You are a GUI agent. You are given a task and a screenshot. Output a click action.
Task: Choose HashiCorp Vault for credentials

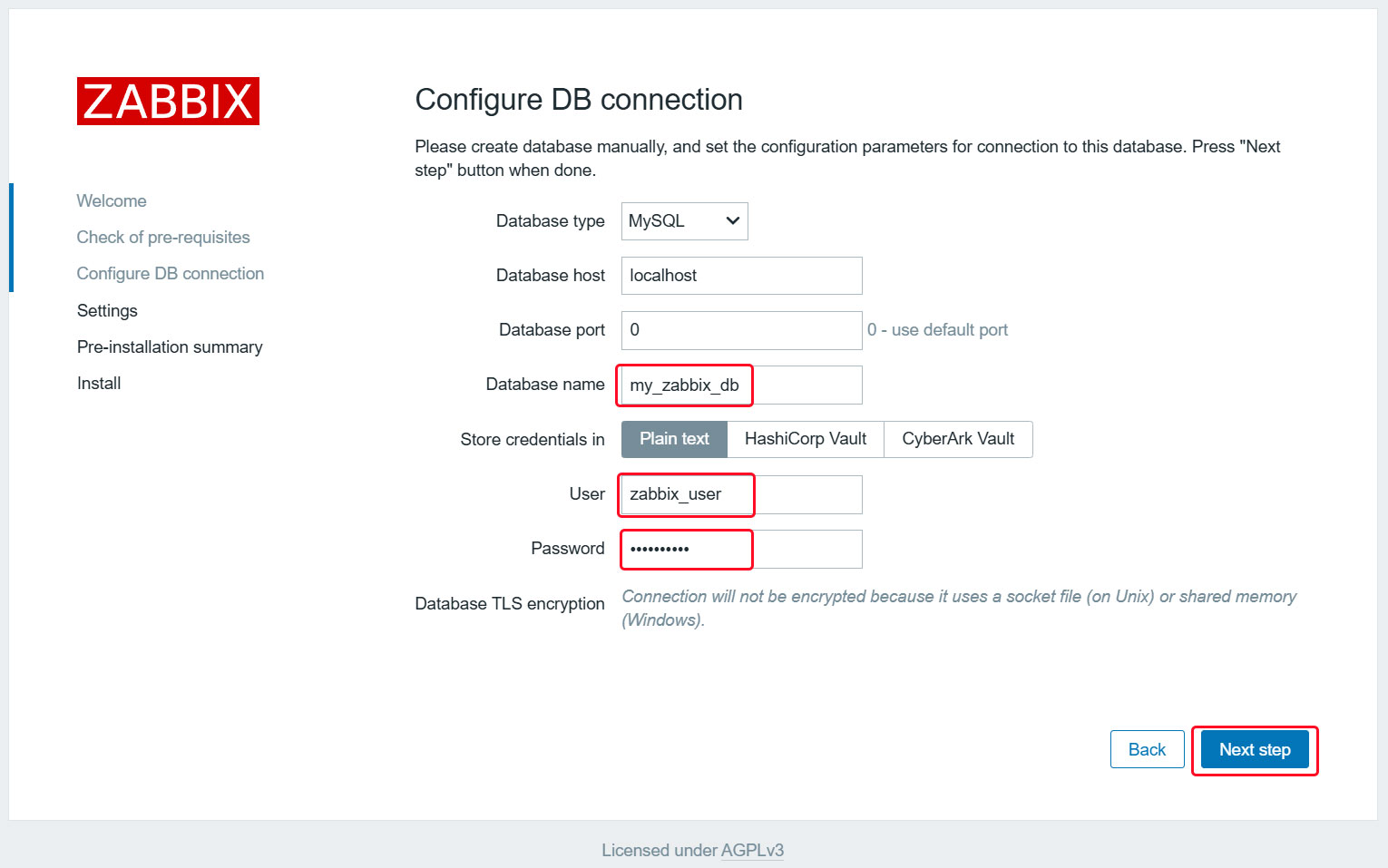(805, 439)
